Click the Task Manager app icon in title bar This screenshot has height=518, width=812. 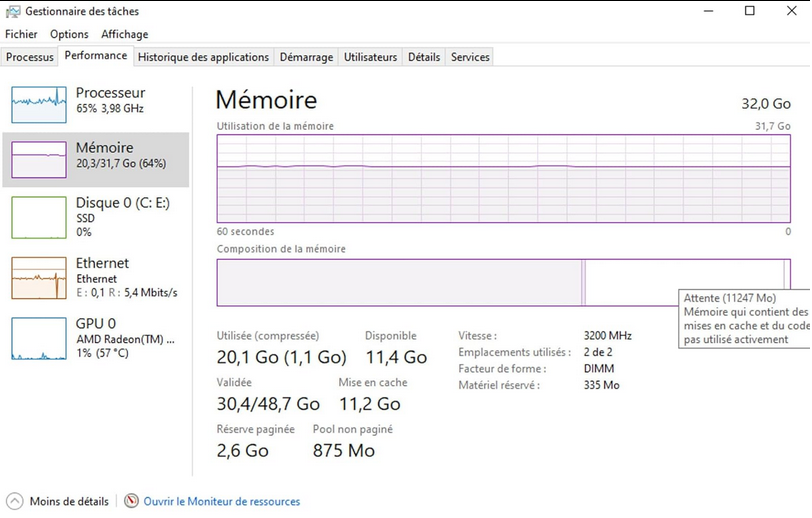tap(13, 11)
